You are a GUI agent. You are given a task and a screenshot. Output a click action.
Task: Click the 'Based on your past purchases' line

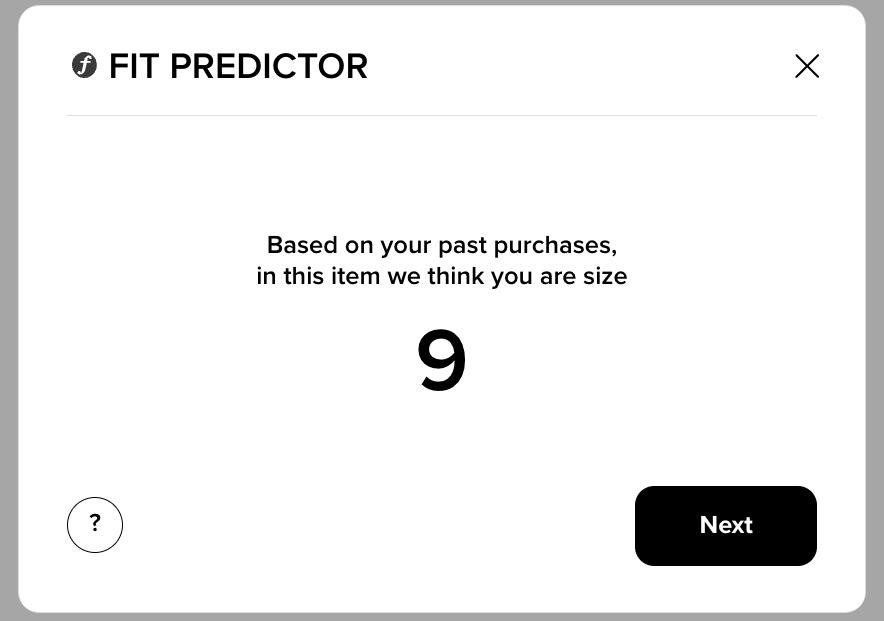442,246
